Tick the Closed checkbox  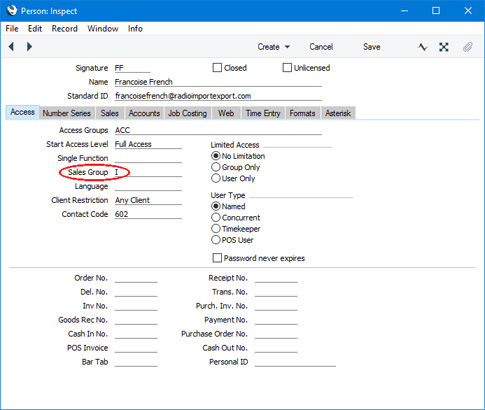click(x=217, y=68)
